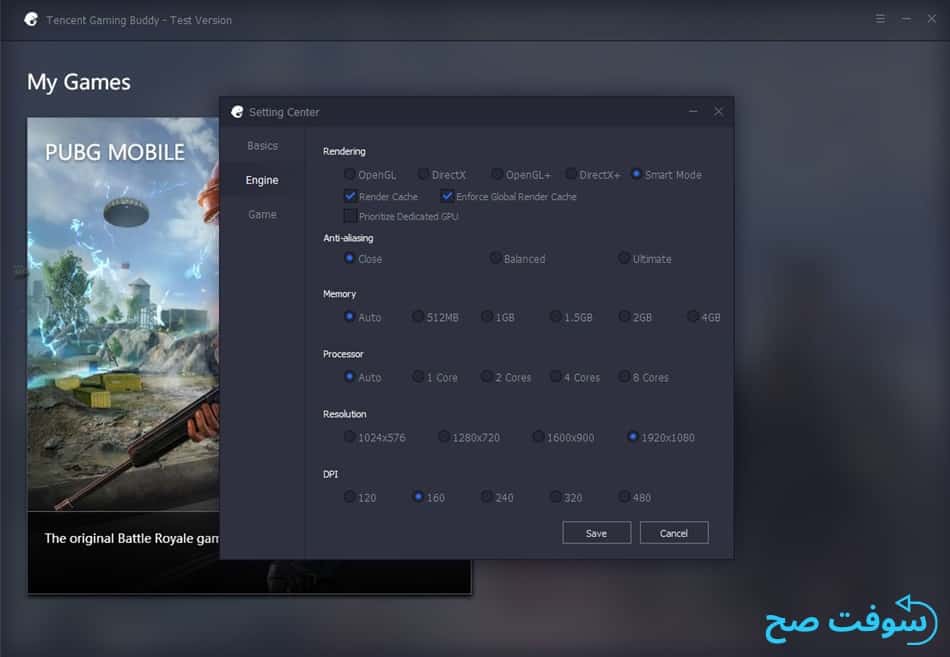
Task: Choose 1.5GB memory
Action: 555,316
